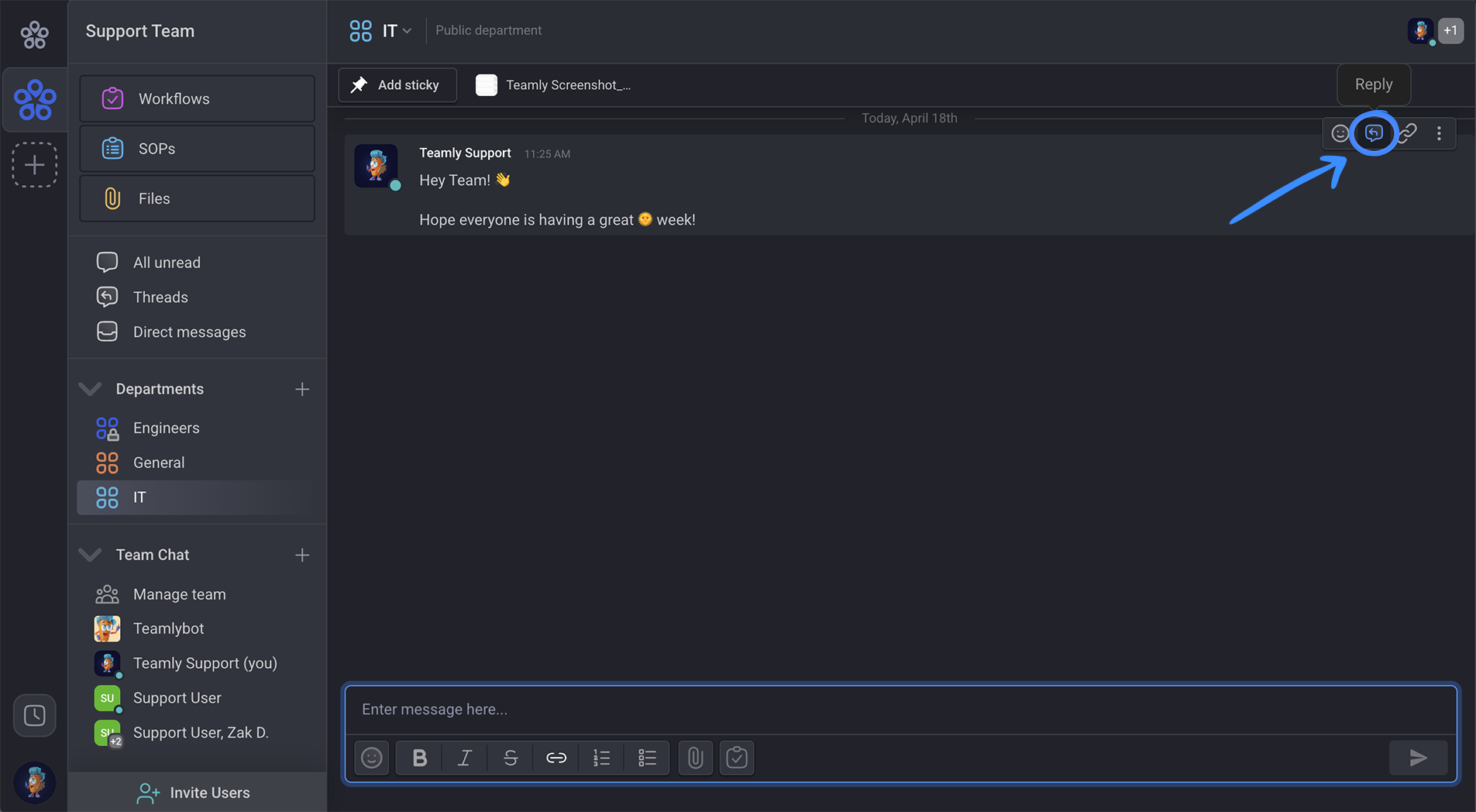Image resolution: width=1476 pixels, height=812 pixels.
Task: Open the emoji picker in composer
Action: [372, 758]
